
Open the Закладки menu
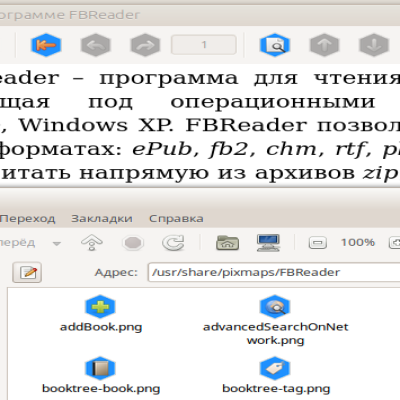coord(102,219)
